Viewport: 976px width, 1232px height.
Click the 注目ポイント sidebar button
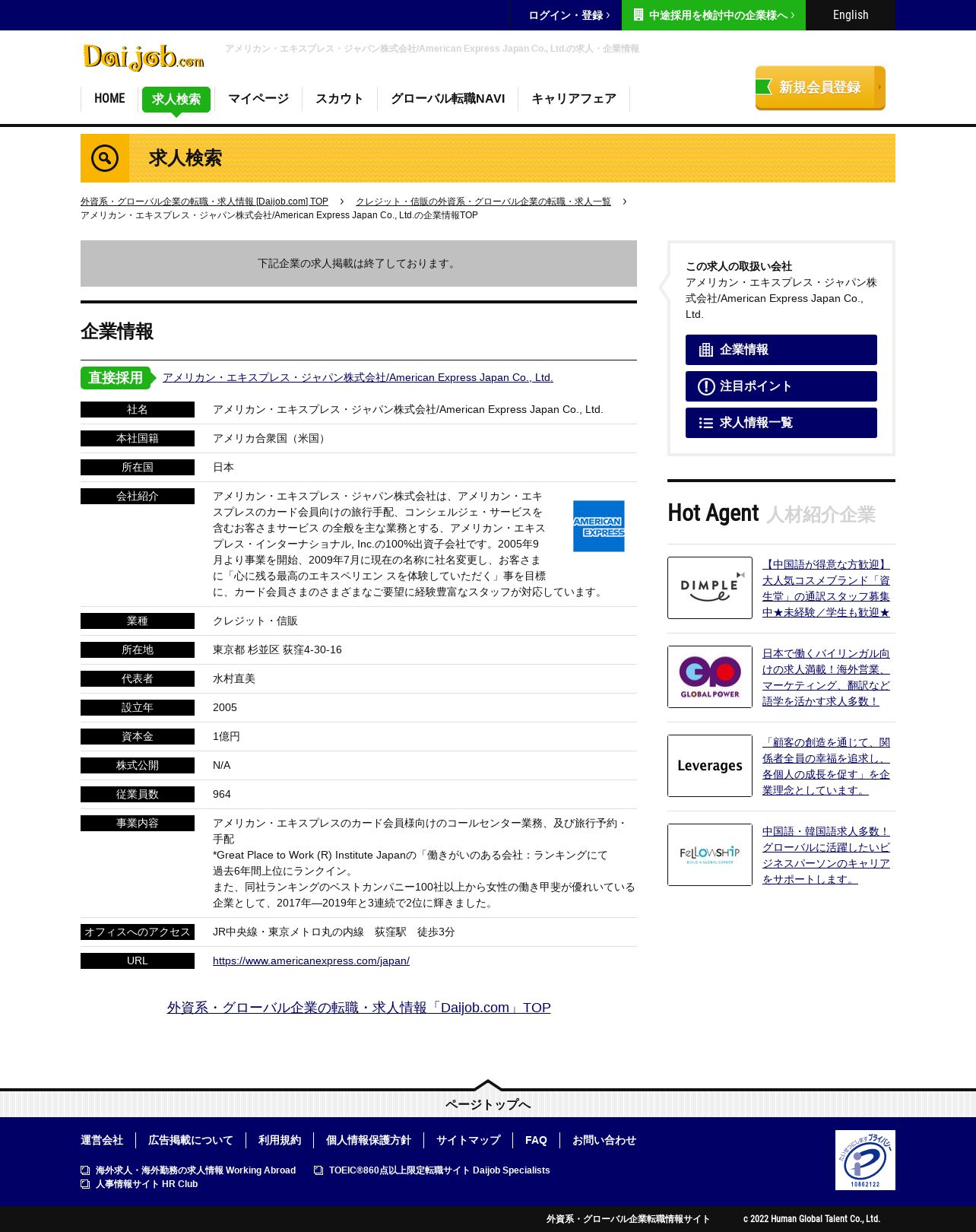click(x=781, y=386)
